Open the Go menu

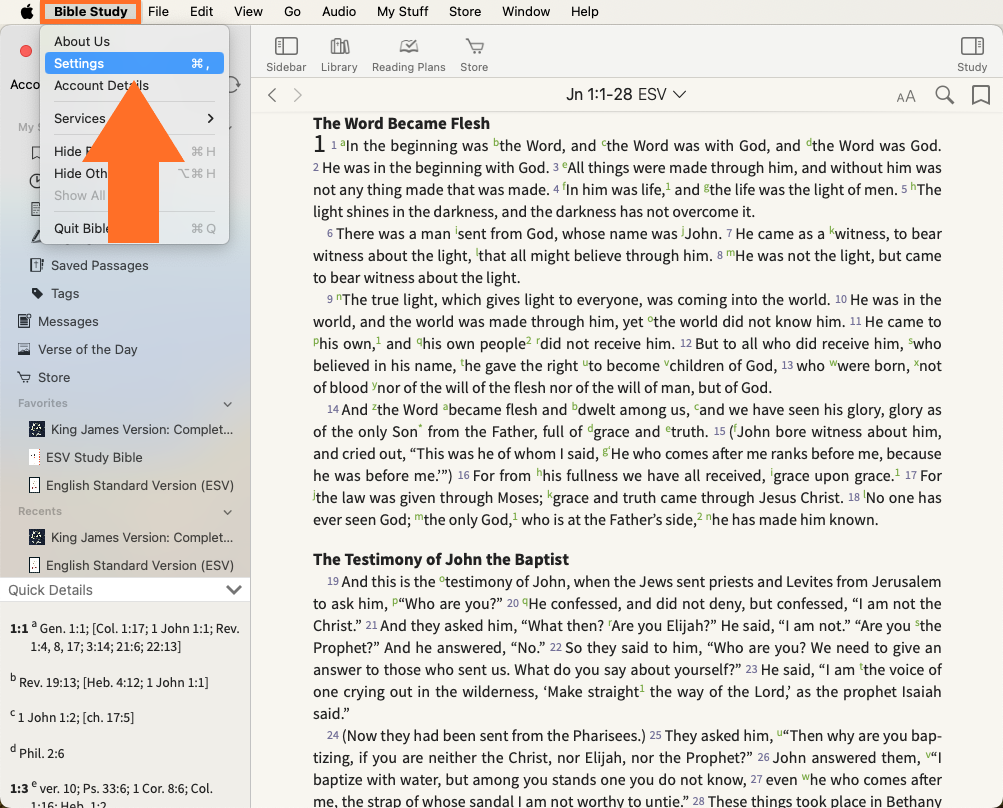pos(292,12)
